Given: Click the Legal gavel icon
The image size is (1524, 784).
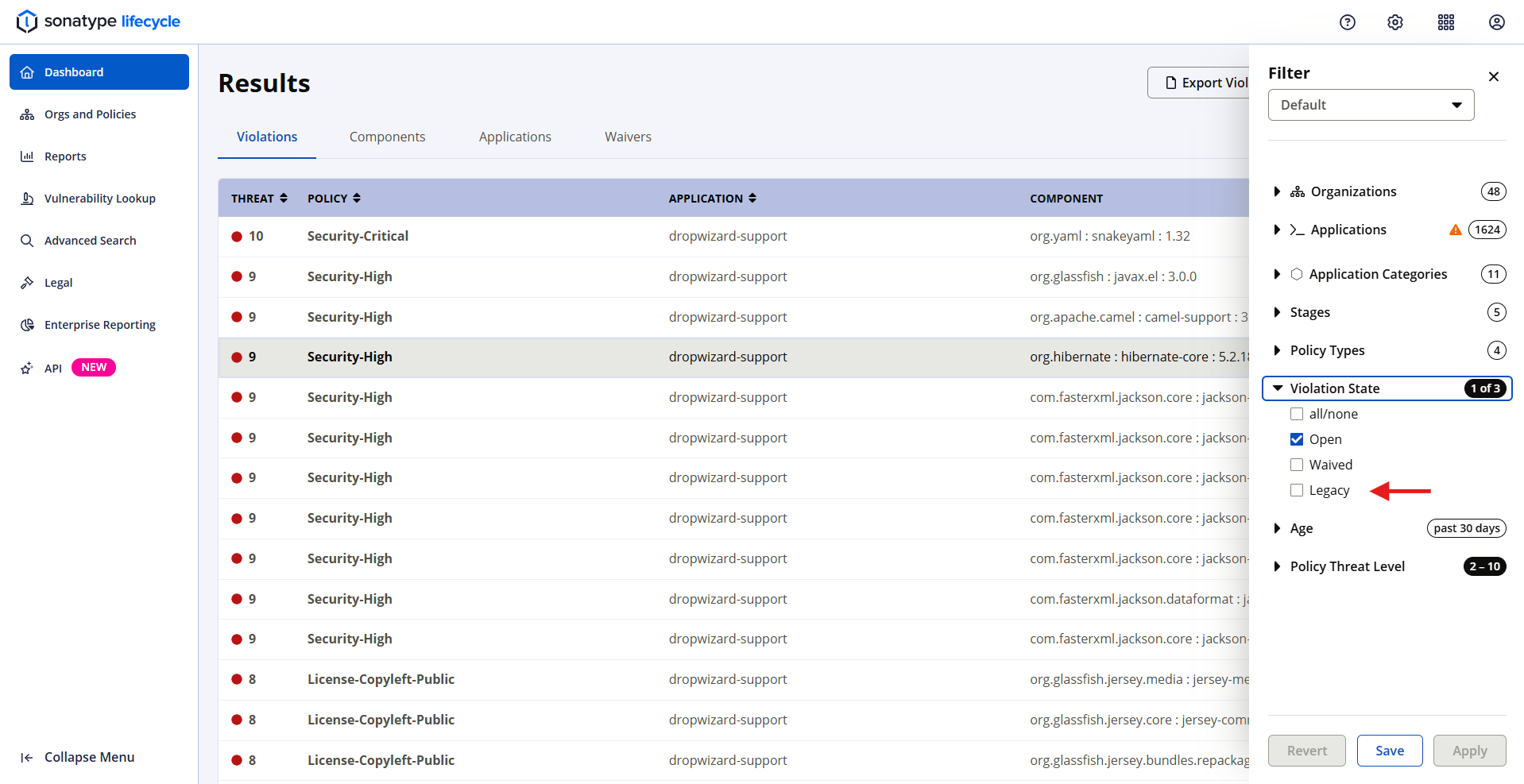Looking at the screenshot, I should coord(27,283).
